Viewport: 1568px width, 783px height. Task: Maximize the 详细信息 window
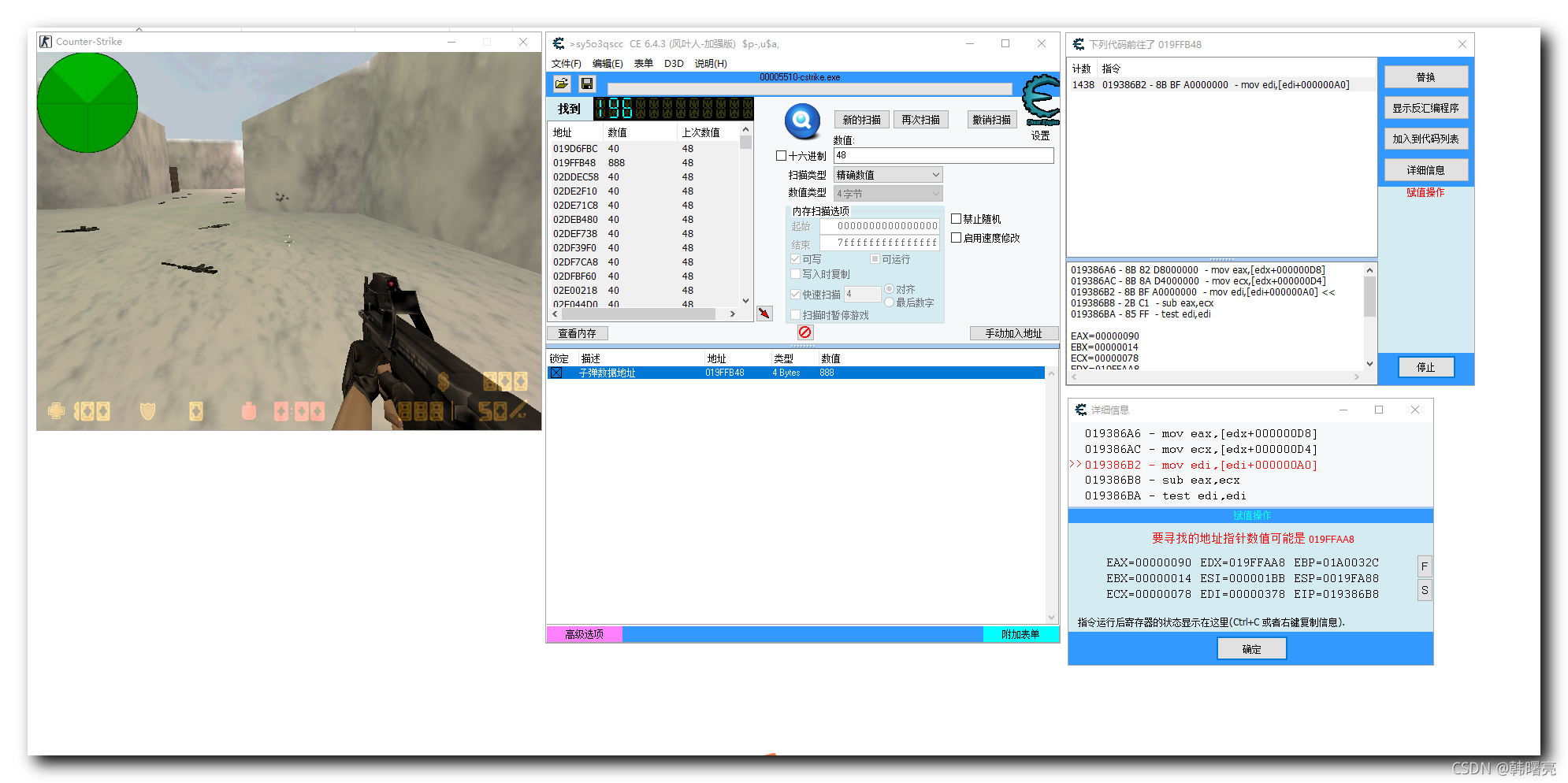[1379, 410]
